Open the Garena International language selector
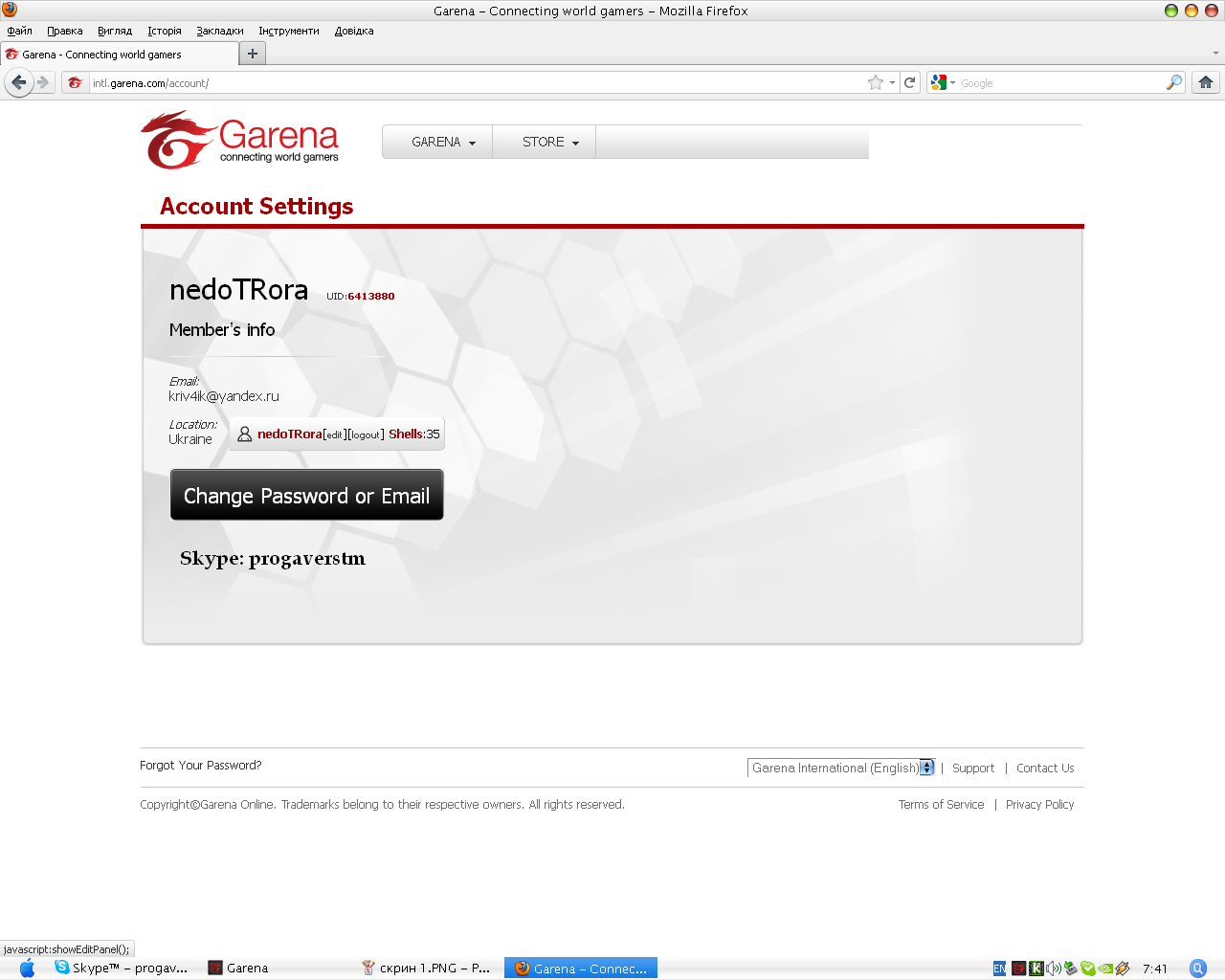1225x980 pixels. click(841, 768)
